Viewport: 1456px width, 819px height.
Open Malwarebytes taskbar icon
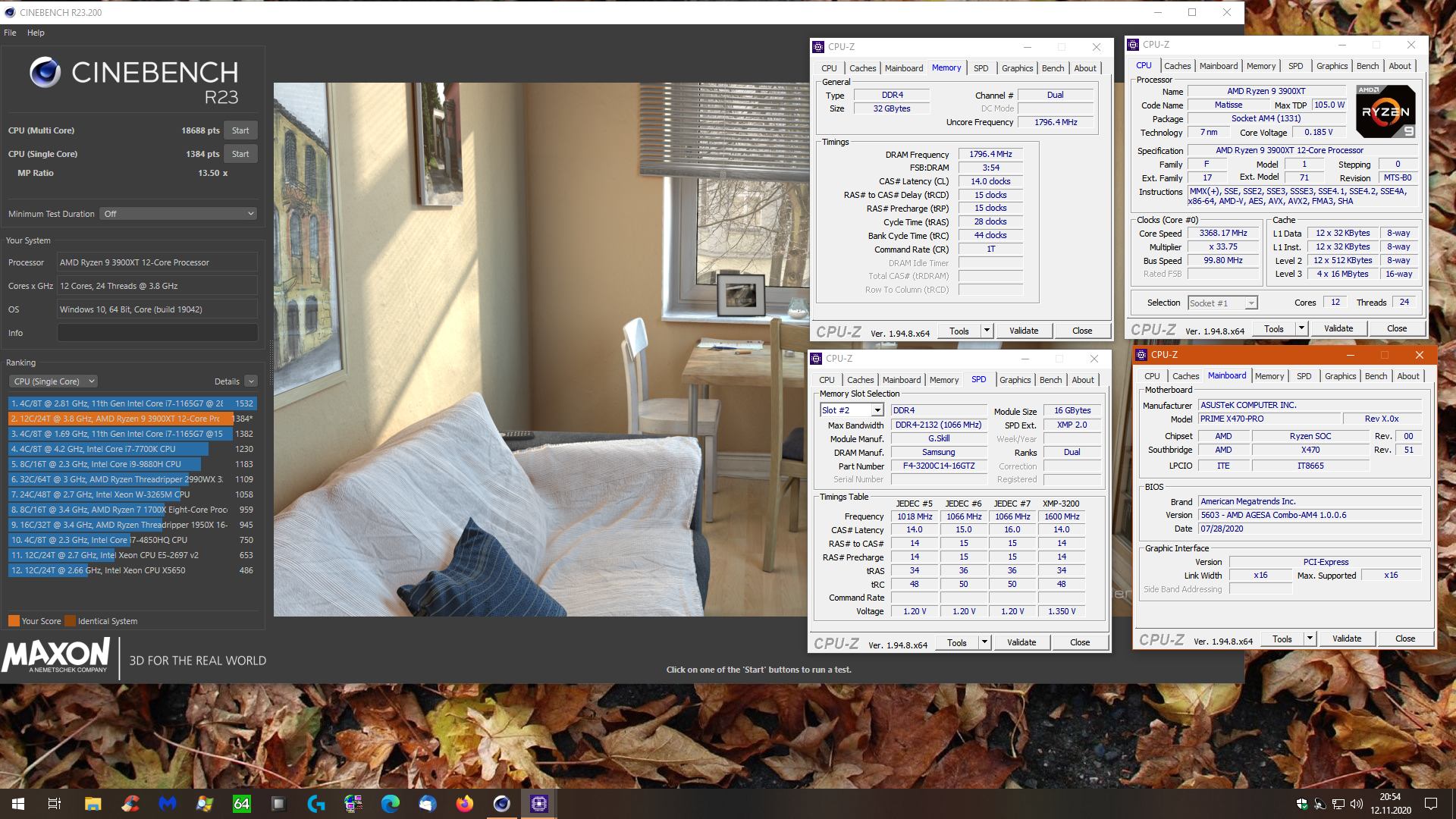pos(168,804)
